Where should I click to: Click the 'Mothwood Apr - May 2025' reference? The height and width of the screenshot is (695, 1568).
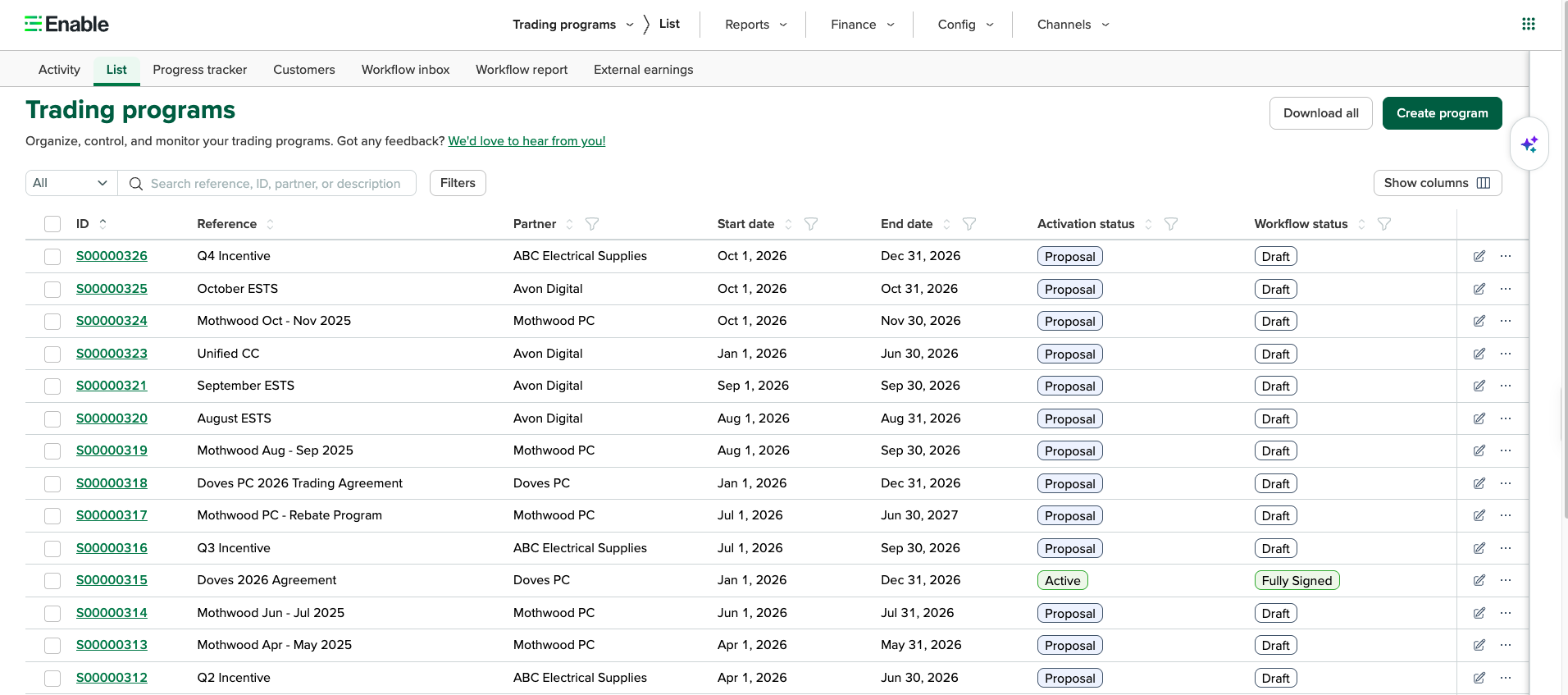[x=275, y=645]
